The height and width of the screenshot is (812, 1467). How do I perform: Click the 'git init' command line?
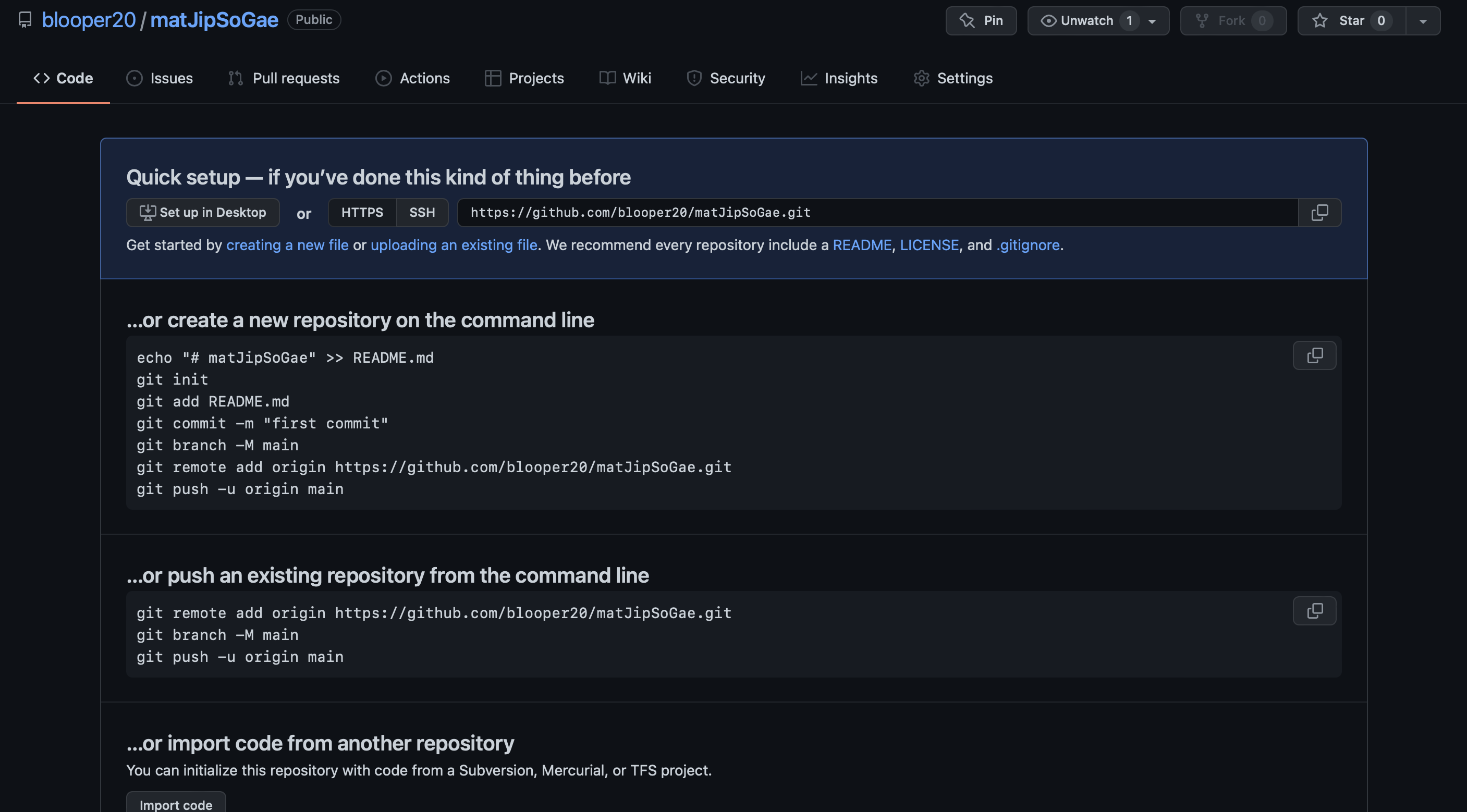pos(172,379)
